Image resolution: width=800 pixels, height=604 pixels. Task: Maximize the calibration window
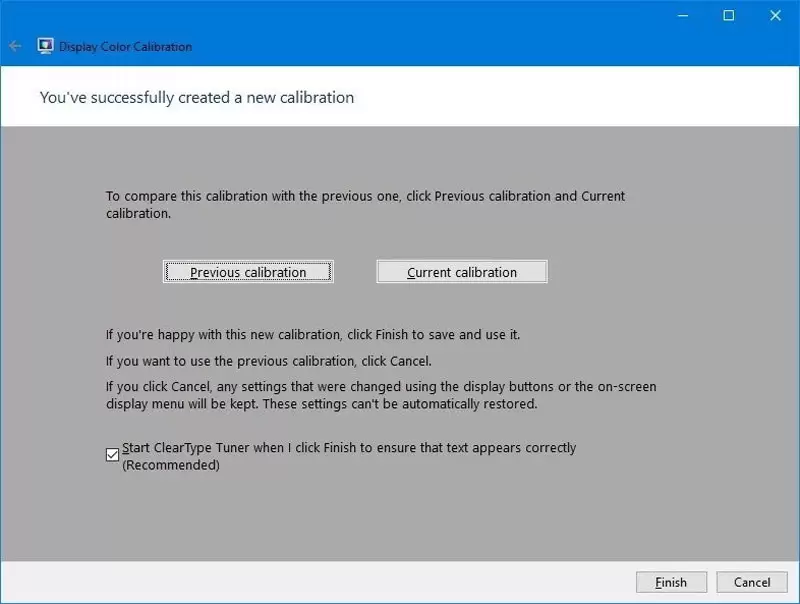[729, 15]
